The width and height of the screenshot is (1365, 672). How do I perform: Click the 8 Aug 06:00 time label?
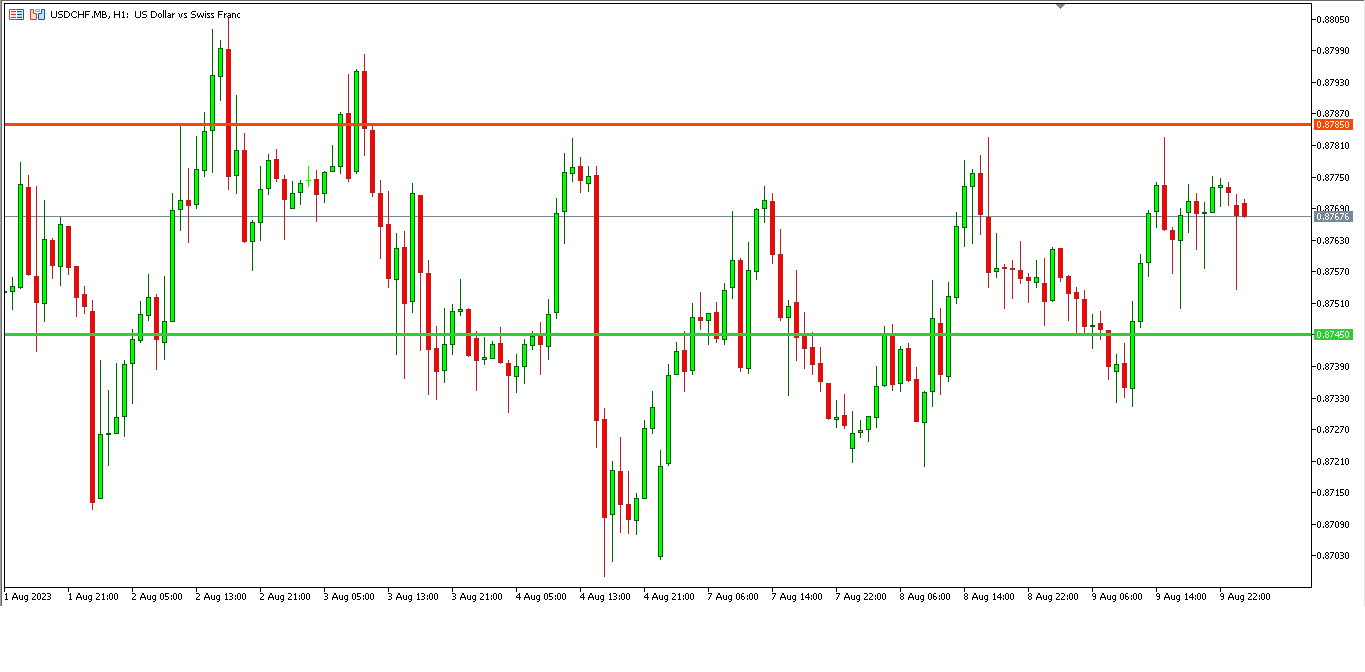coord(925,597)
